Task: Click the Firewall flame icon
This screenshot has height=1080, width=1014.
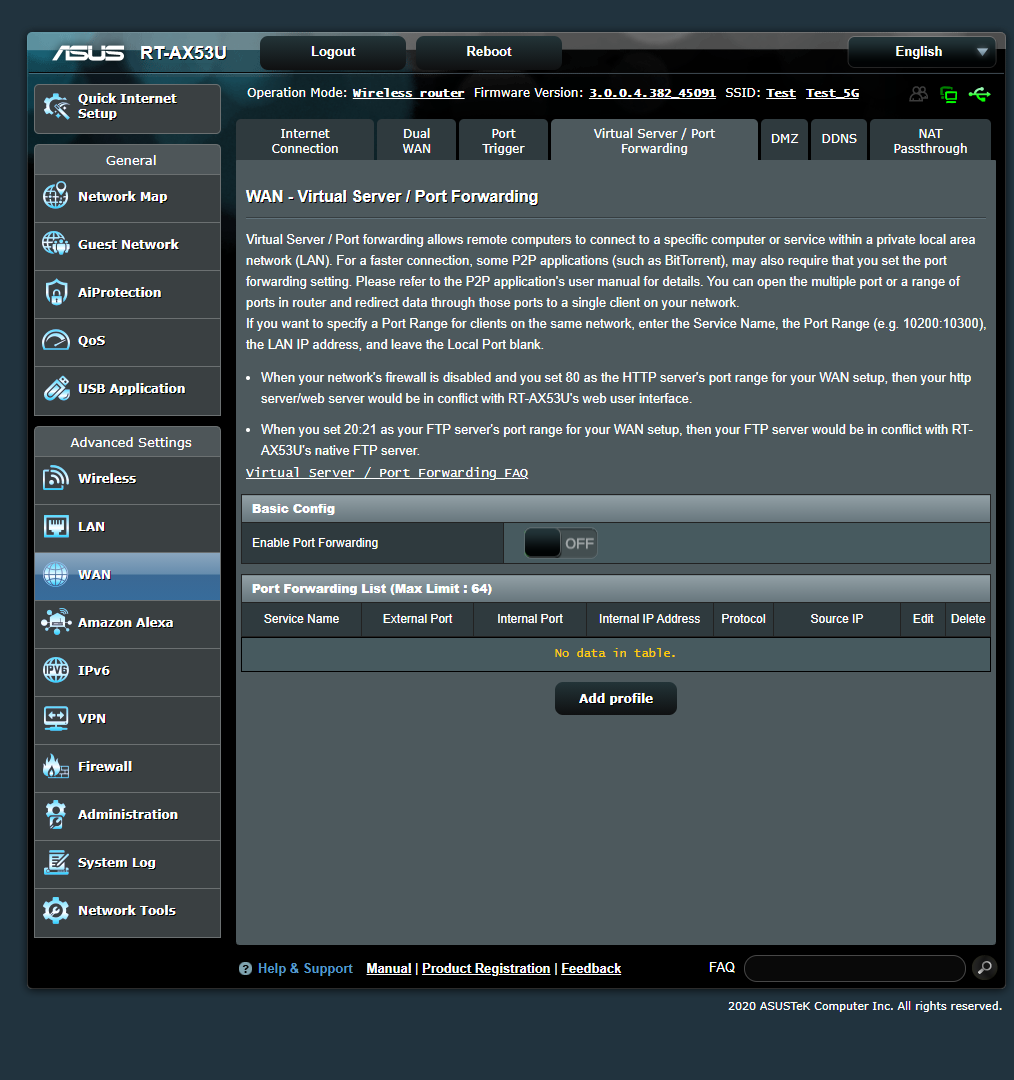Action: pos(56,766)
